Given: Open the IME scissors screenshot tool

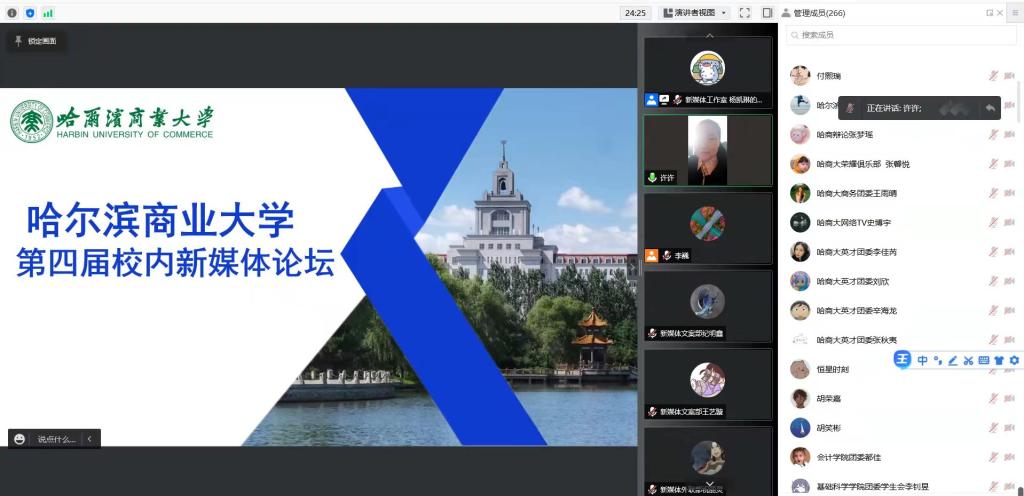Looking at the screenshot, I should 968,360.
